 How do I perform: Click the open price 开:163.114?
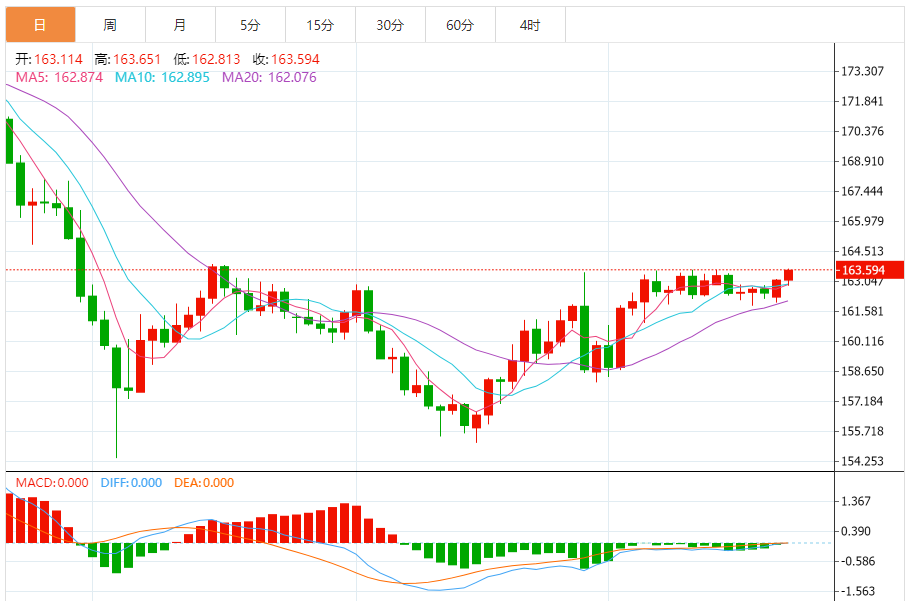tap(49, 59)
